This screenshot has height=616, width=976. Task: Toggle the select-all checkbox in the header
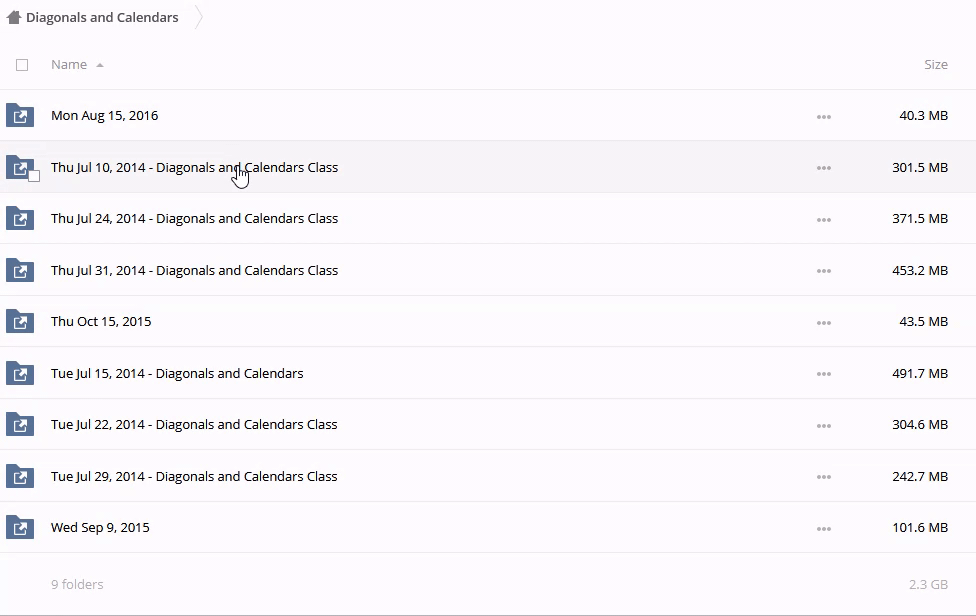pos(22,65)
